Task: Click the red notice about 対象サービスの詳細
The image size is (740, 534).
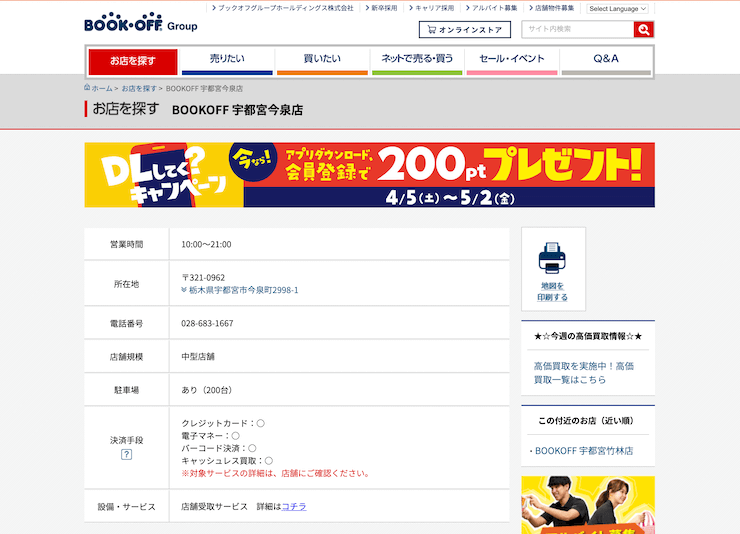Action: pos(276,473)
